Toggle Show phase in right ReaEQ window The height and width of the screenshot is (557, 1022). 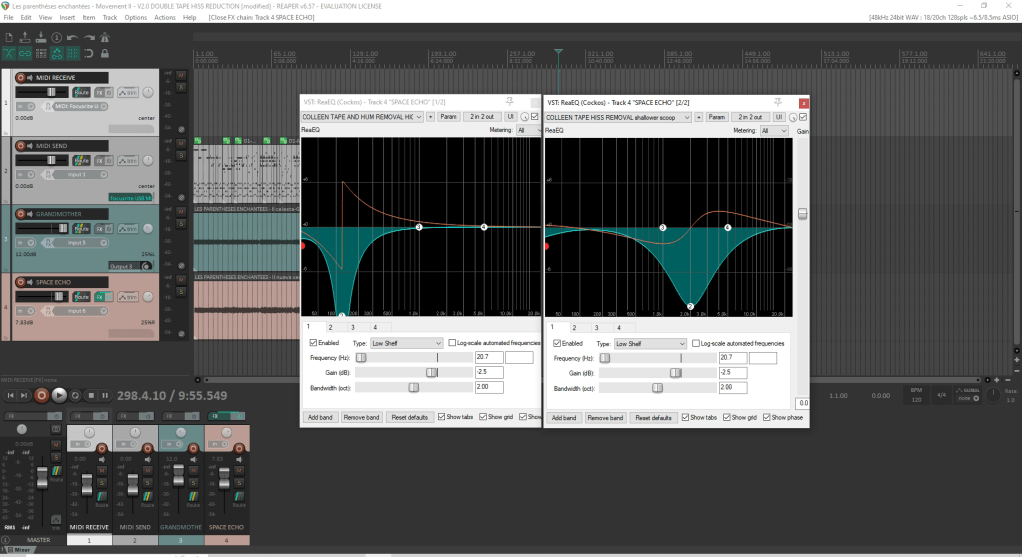pyautogui.click(x=767, y=417)
